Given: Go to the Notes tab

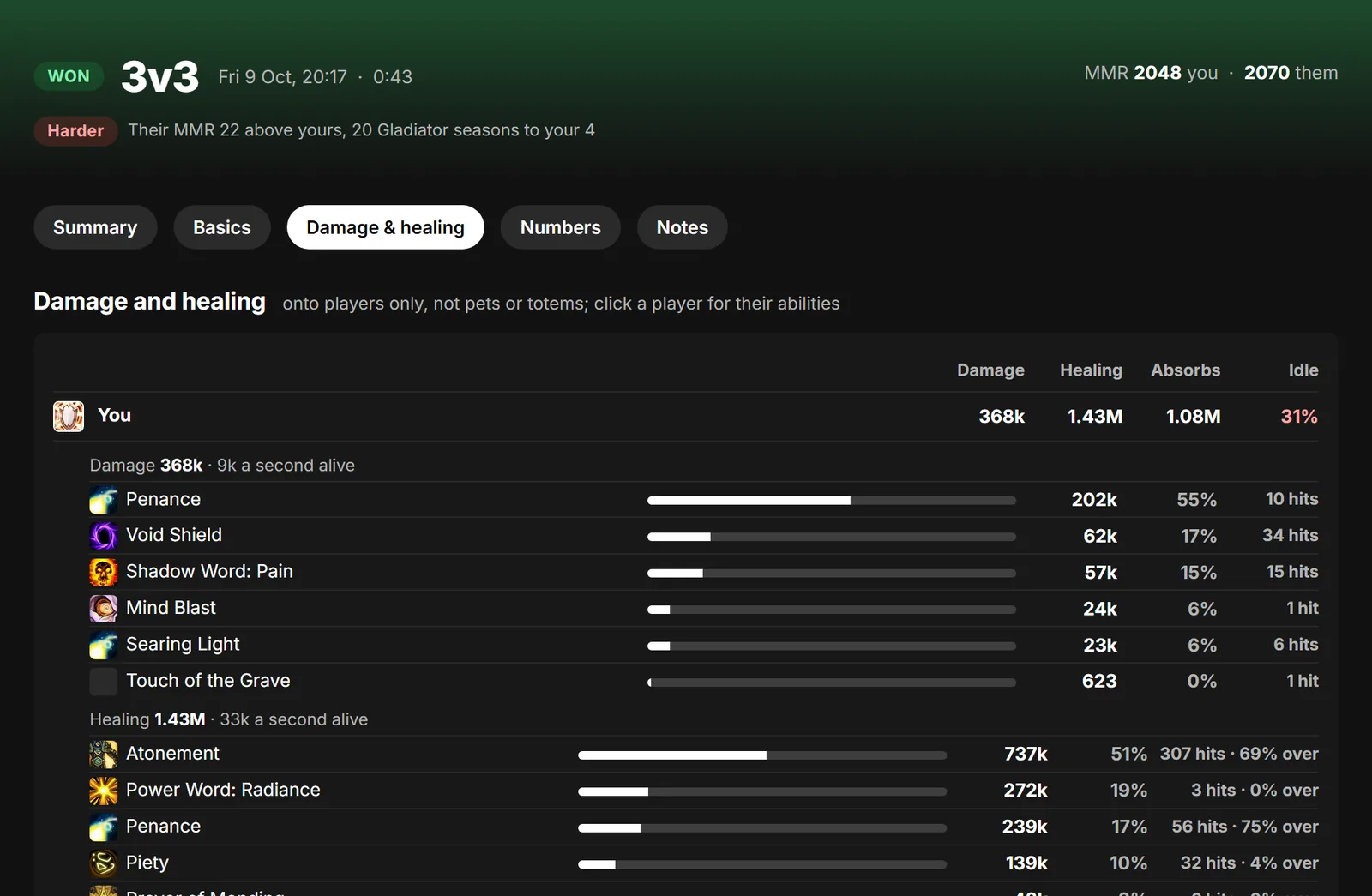Looking at the screenshot, I should point(683,227).
